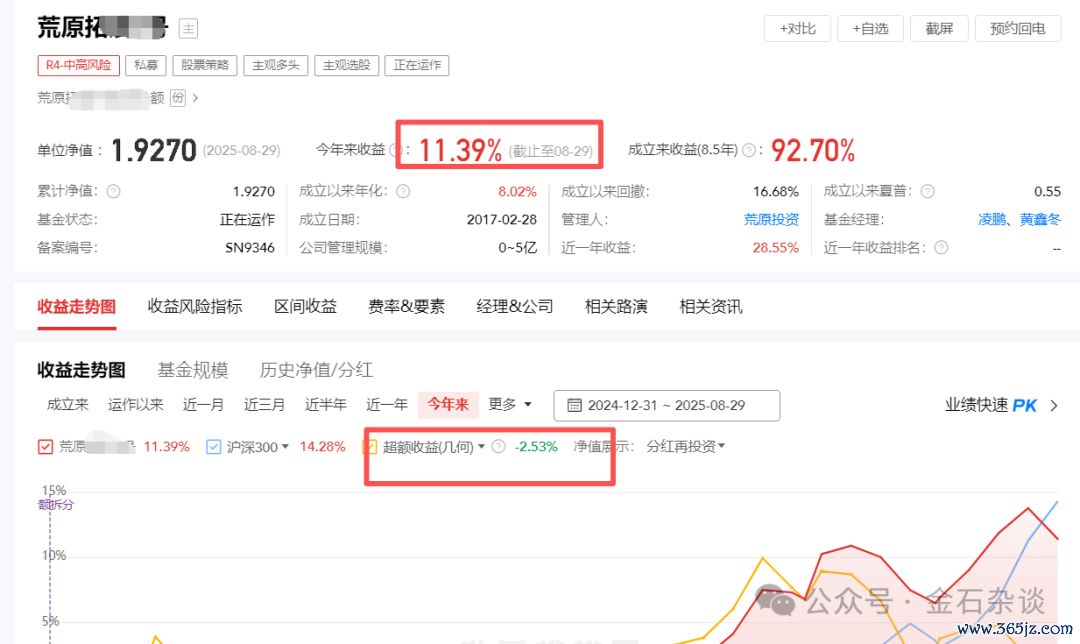Click the 16.68% drawdown value

tap(776, 191)
